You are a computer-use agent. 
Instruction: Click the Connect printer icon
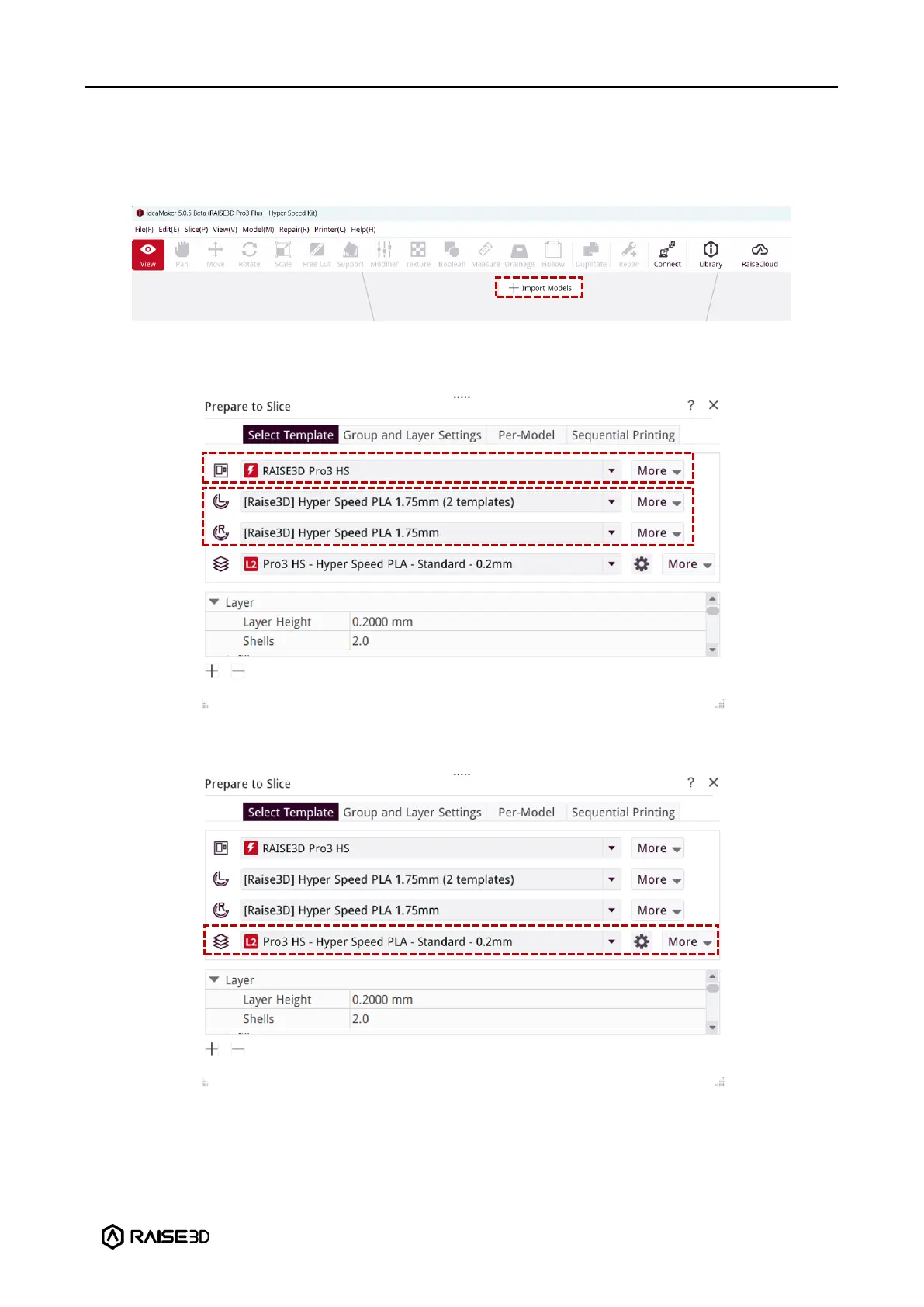tap(667, 255)
